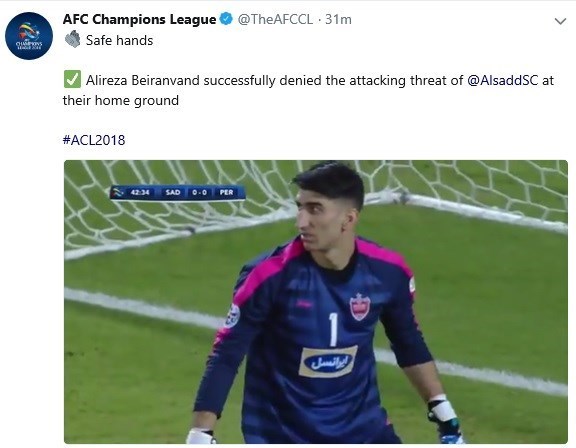Click the 0-0 score in the video
This screenshot has width=576, height=448.
[199, 192]
